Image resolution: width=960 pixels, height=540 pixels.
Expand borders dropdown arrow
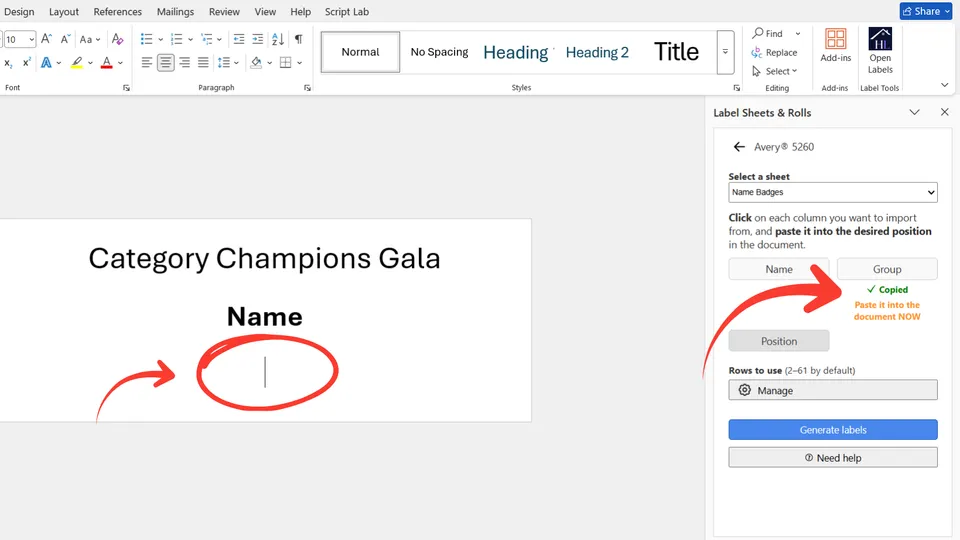tap(299, 62)
